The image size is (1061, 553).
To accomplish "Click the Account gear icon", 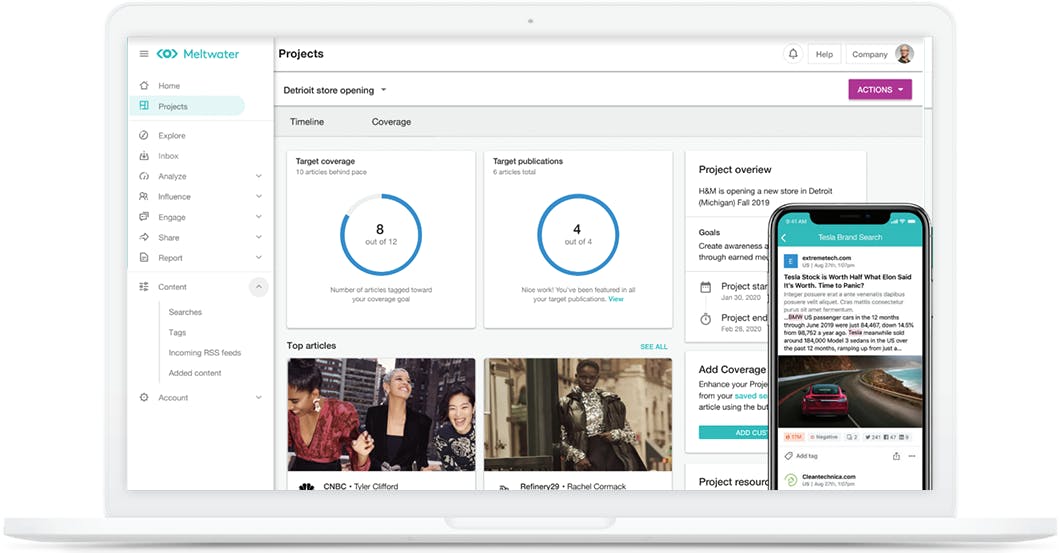I will tap(143, 397).
